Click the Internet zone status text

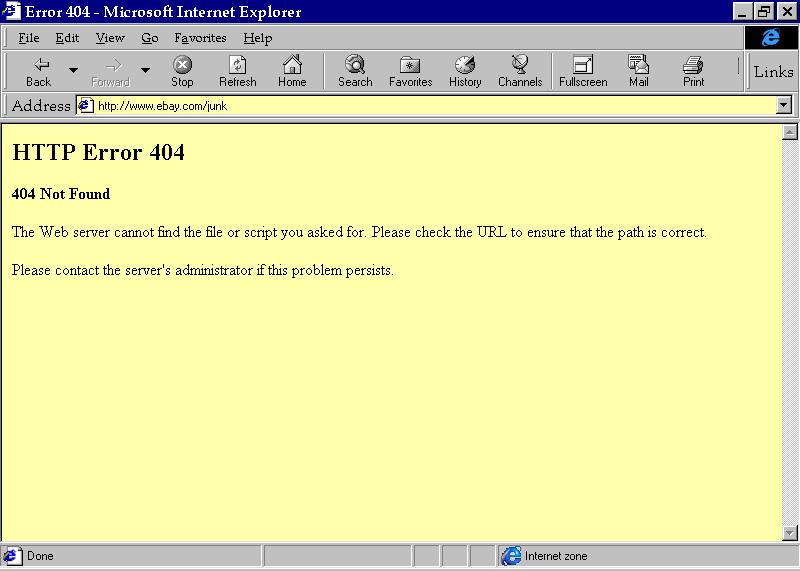click(x=556, y=556)
